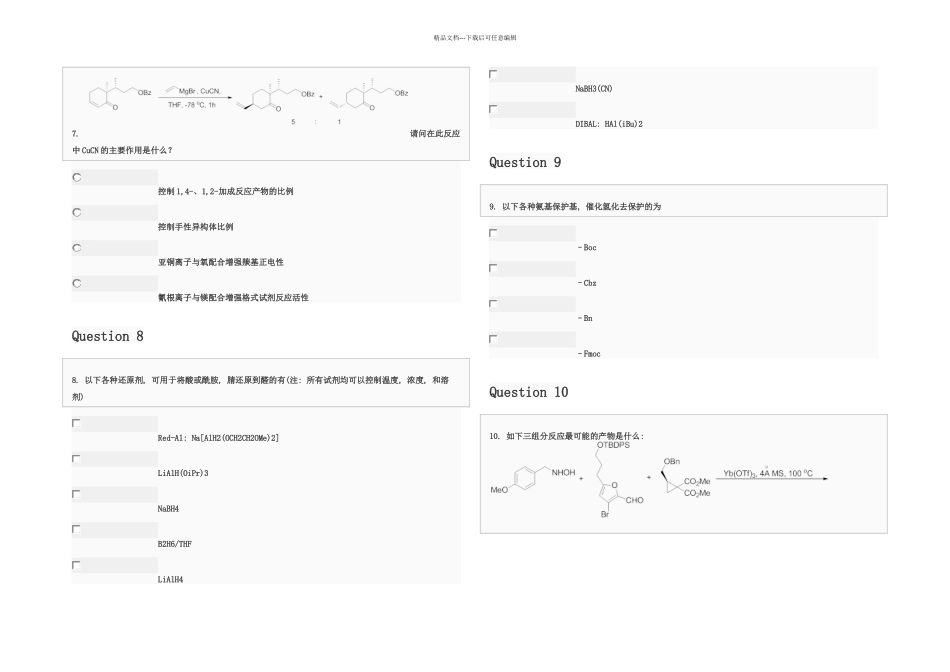Check the B2H6/THF checkbox
Image resolution: width=950 pixels, height=672 pixels.
click(x=76, y=529)
